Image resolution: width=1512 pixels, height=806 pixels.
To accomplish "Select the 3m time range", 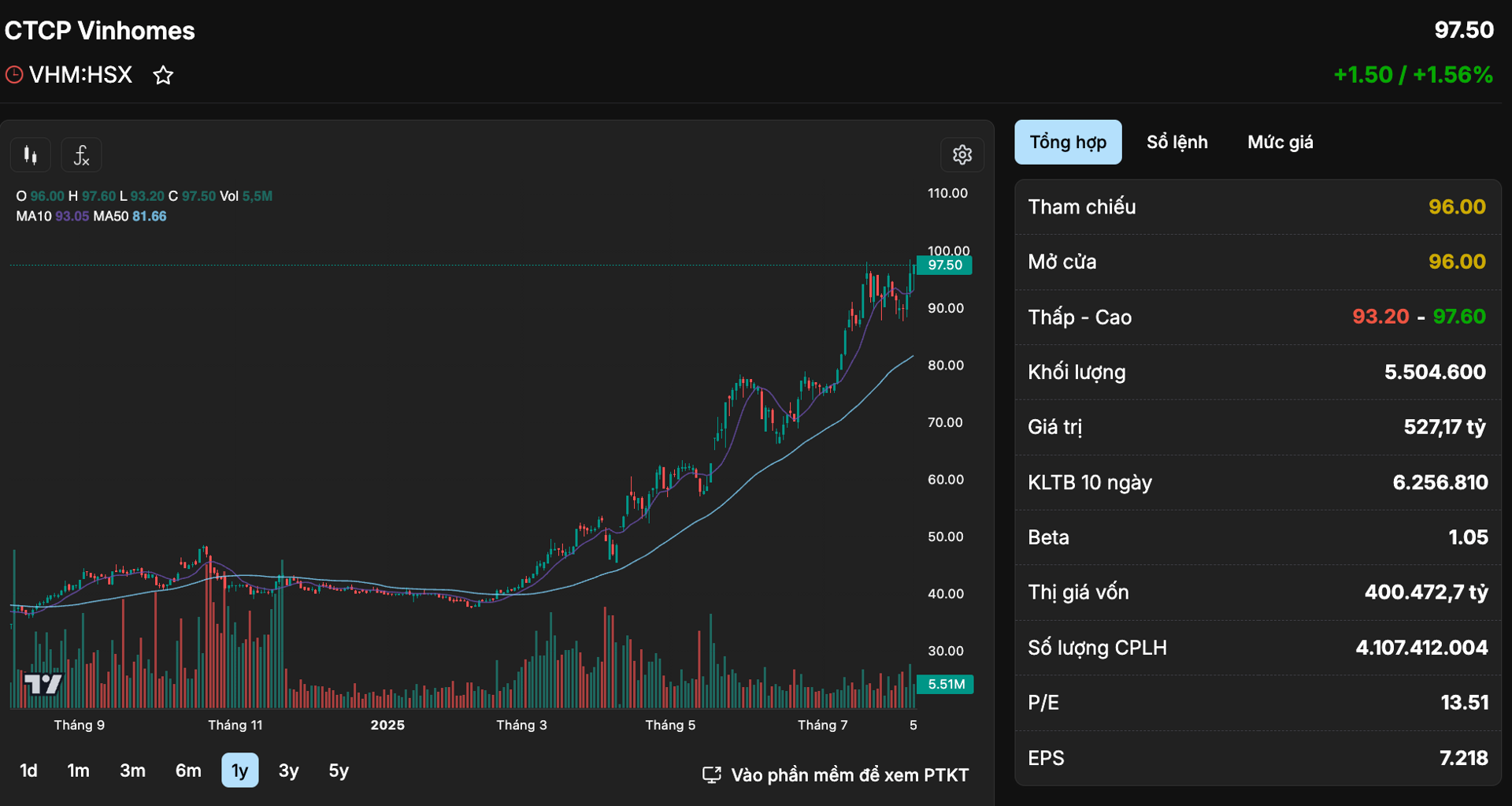I will (132, 771).
